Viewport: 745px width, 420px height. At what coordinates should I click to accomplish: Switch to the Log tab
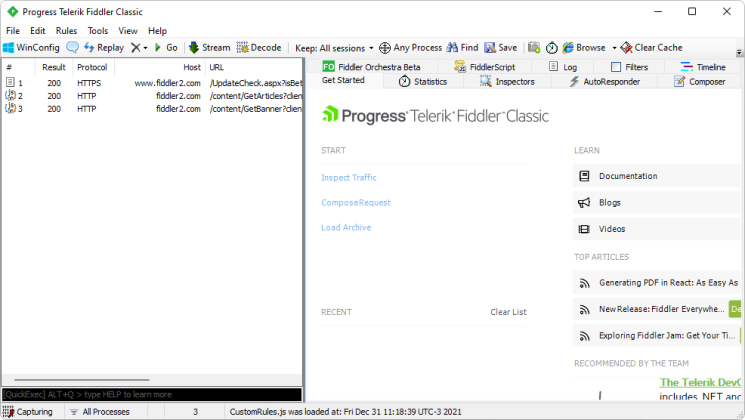[563, 67]
